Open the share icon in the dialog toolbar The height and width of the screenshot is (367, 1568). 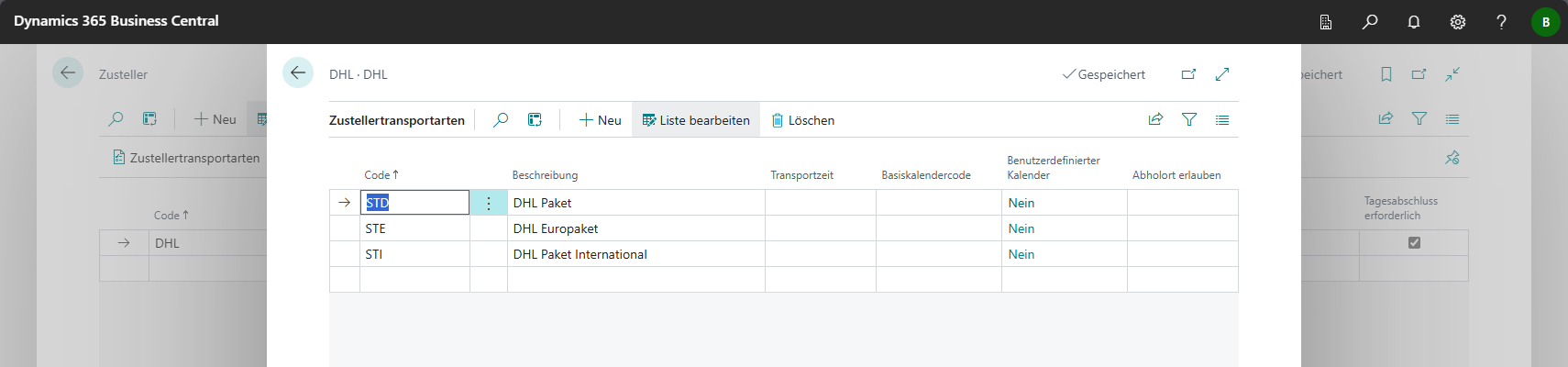[1155, 119]
